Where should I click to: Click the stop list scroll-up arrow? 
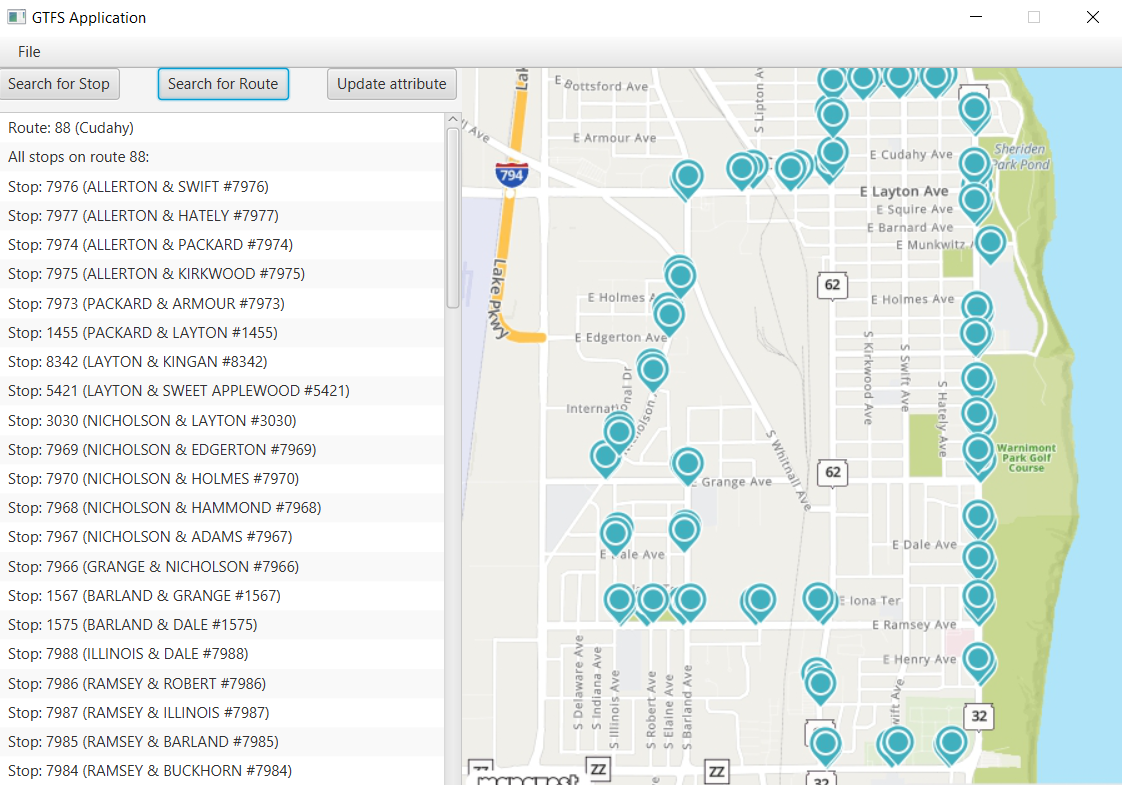click(x=453, y=120)
